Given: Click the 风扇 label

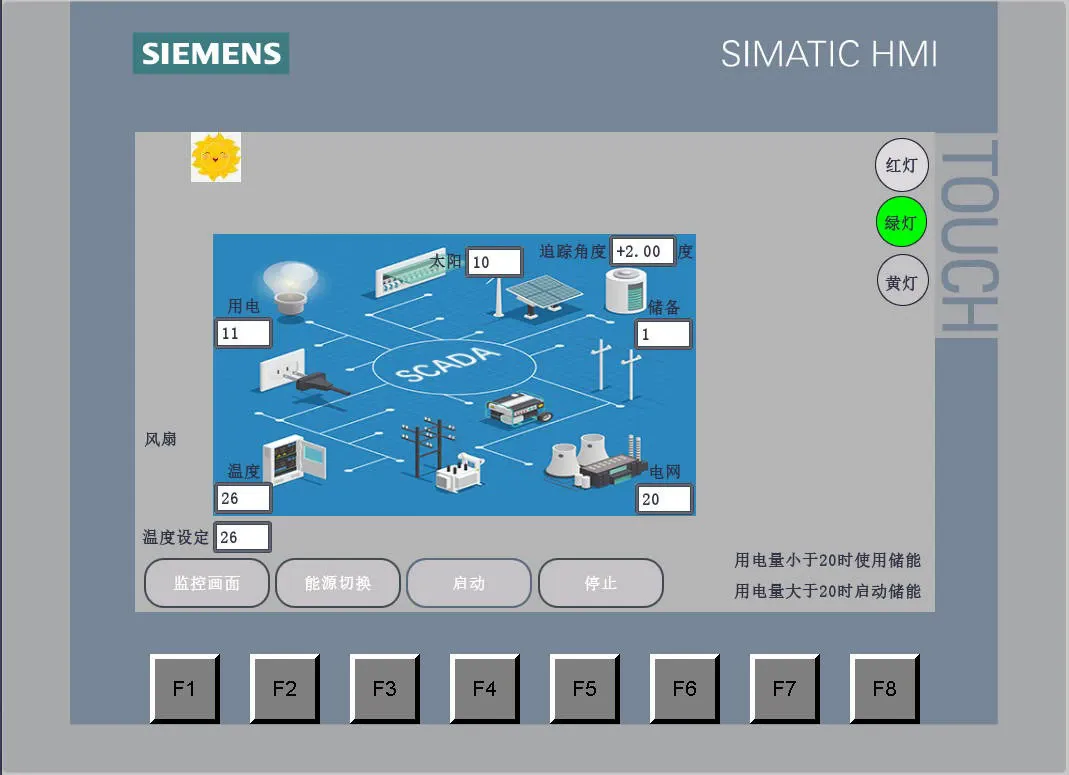Looking at the screenshot, I should (160, 439).
